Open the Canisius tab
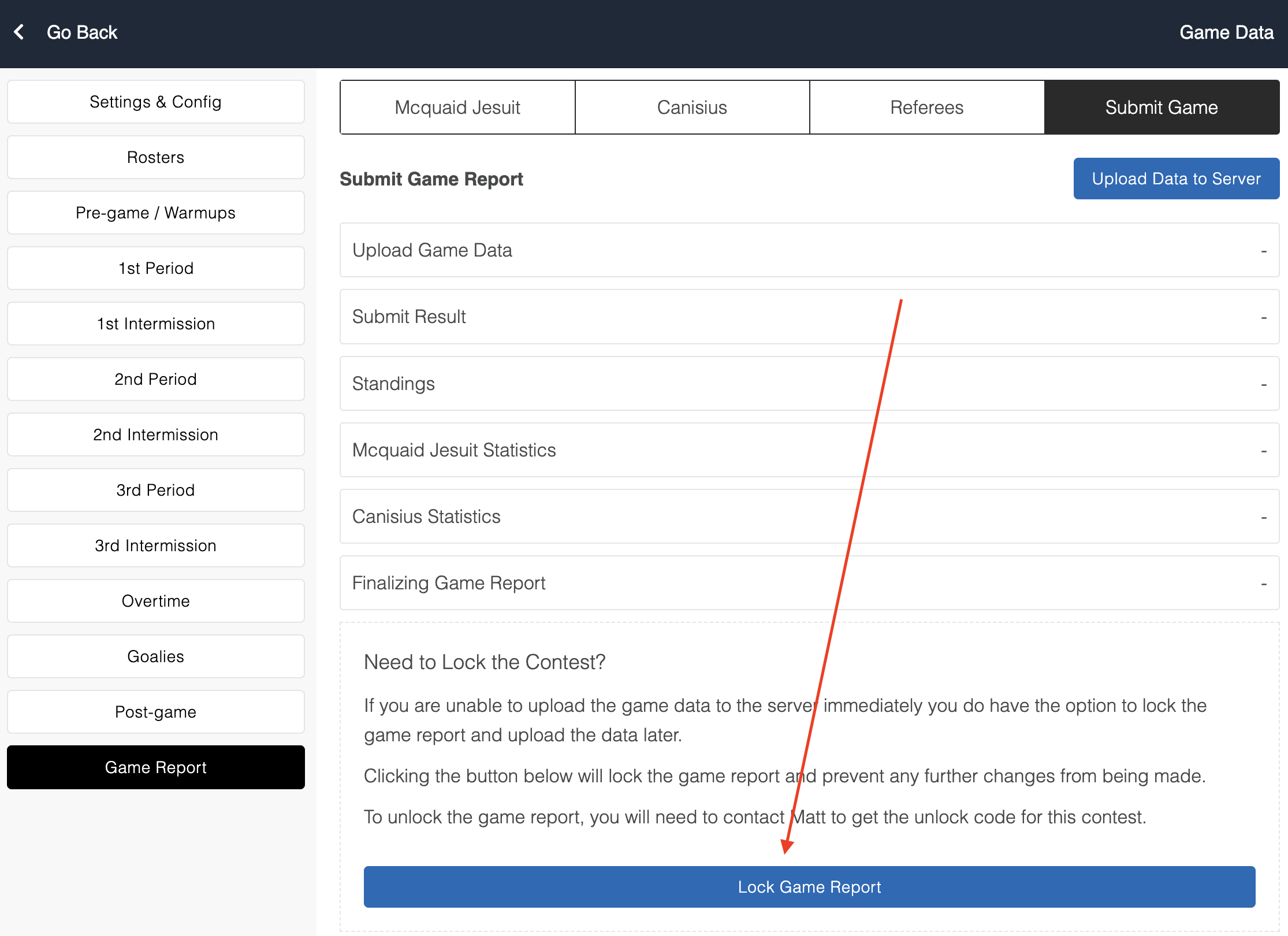 (692, 107)
